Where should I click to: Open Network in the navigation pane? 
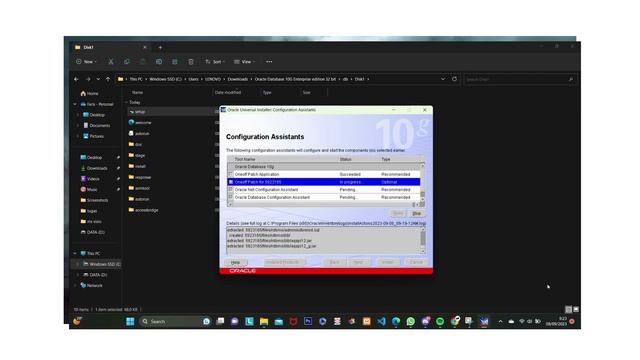(x=91, y=286)
